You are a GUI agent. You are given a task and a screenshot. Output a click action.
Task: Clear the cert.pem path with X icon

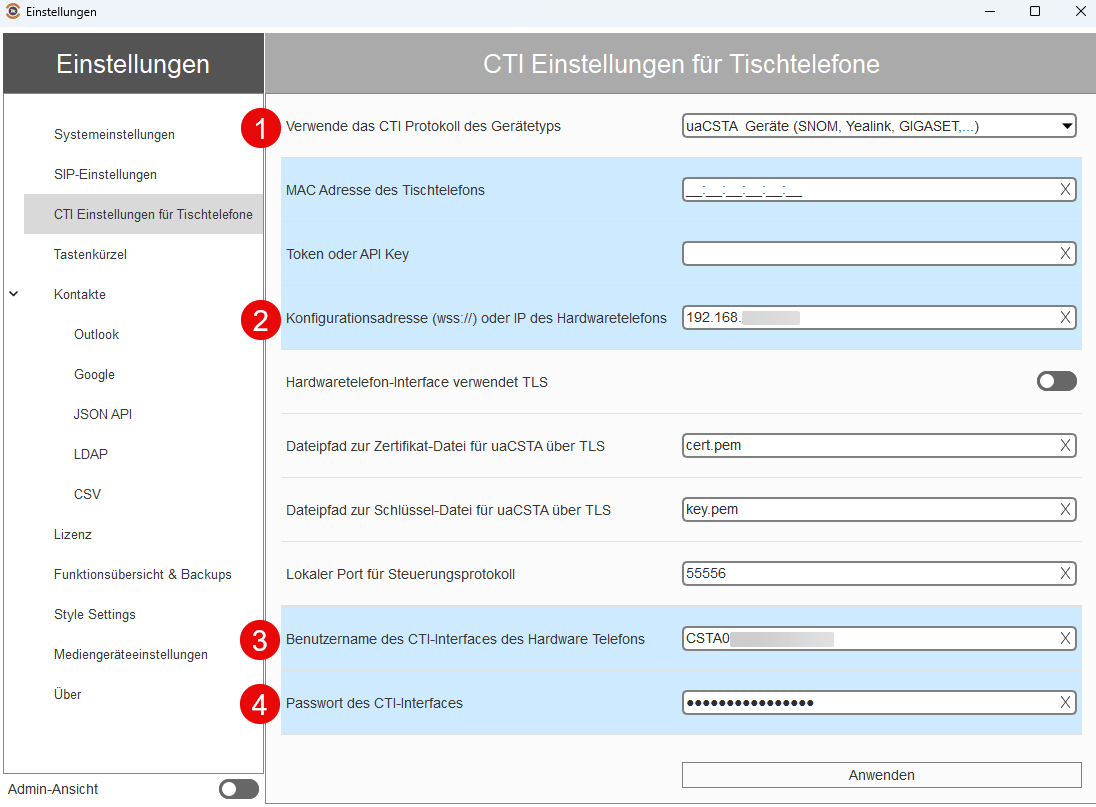tap(1065, 446)
